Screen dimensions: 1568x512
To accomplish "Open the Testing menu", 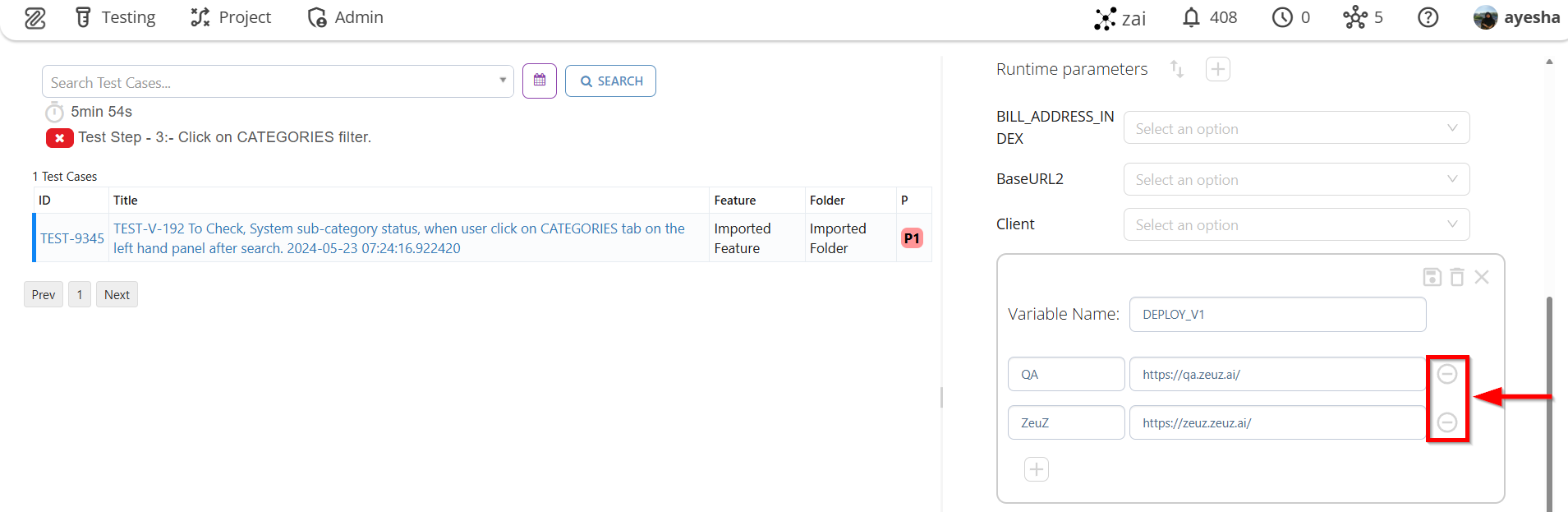I will (x=115, y=18).
